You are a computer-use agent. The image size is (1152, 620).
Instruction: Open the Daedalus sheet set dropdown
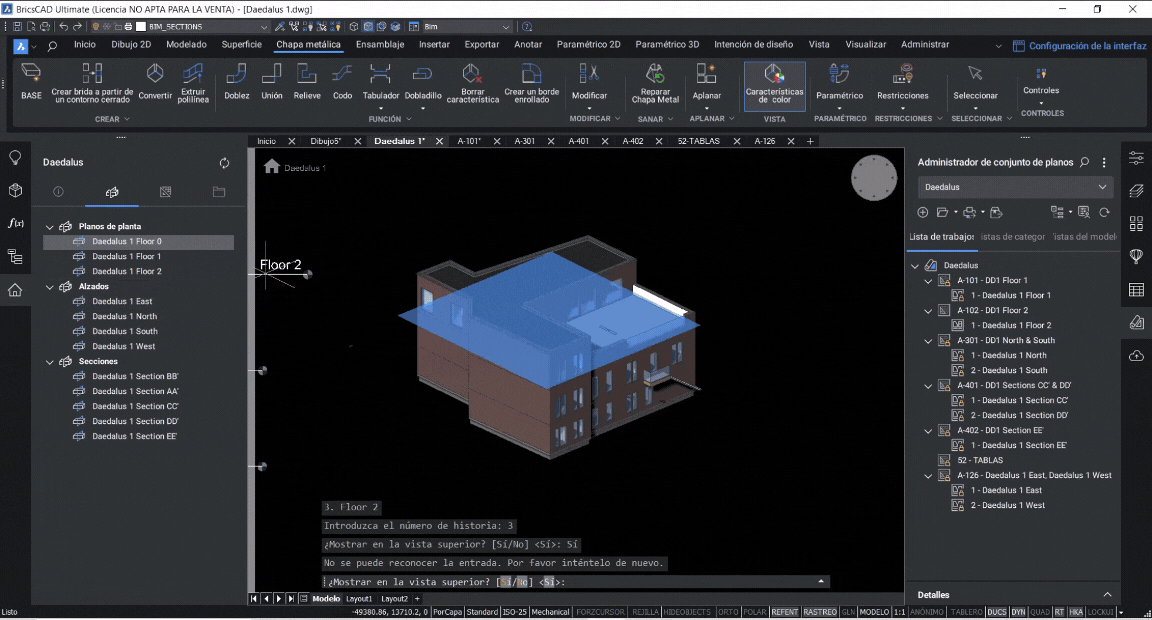(1015, 187)
